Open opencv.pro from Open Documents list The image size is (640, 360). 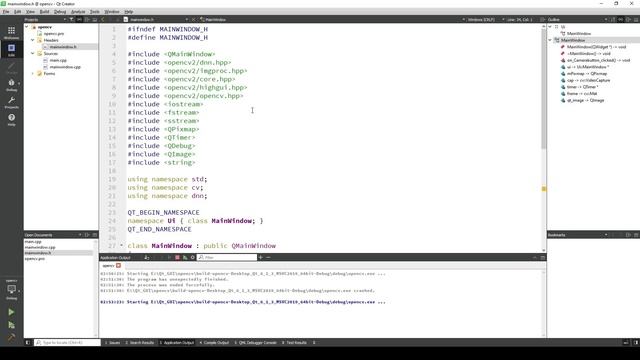coord(35,258)
